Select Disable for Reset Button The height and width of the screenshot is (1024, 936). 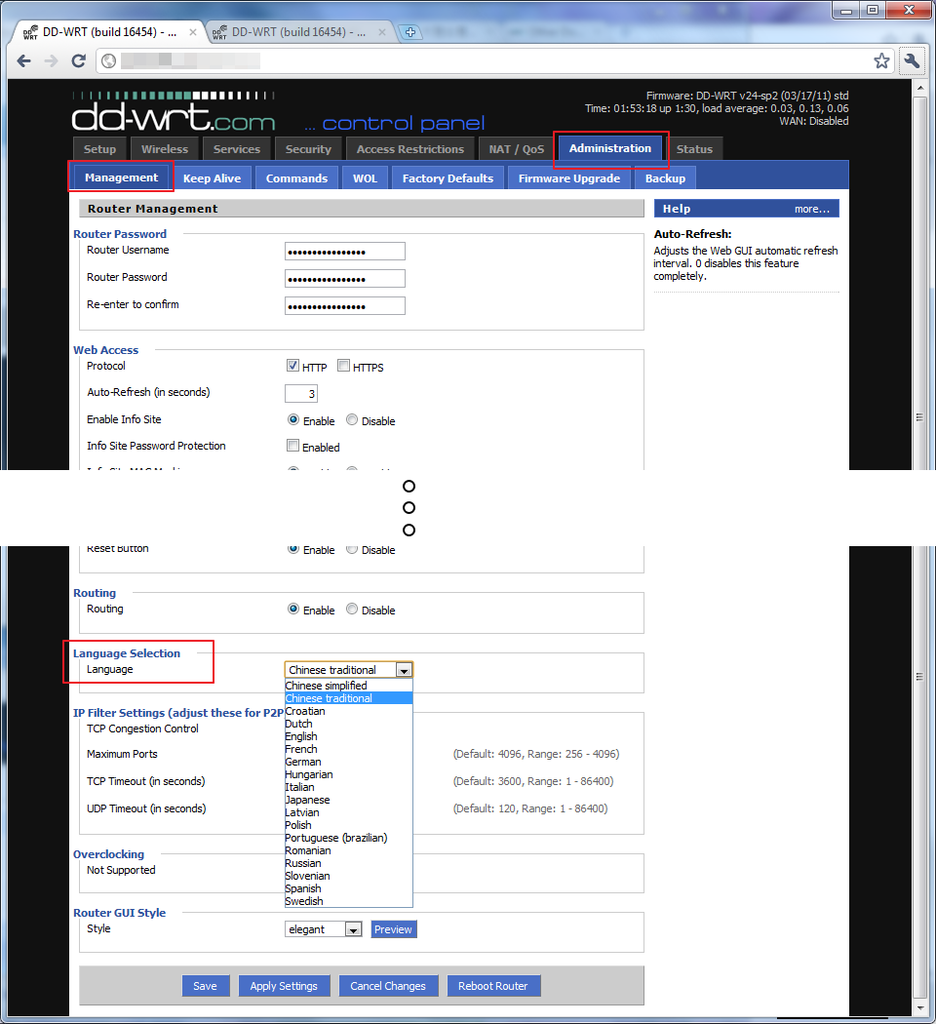pos(352,549)
